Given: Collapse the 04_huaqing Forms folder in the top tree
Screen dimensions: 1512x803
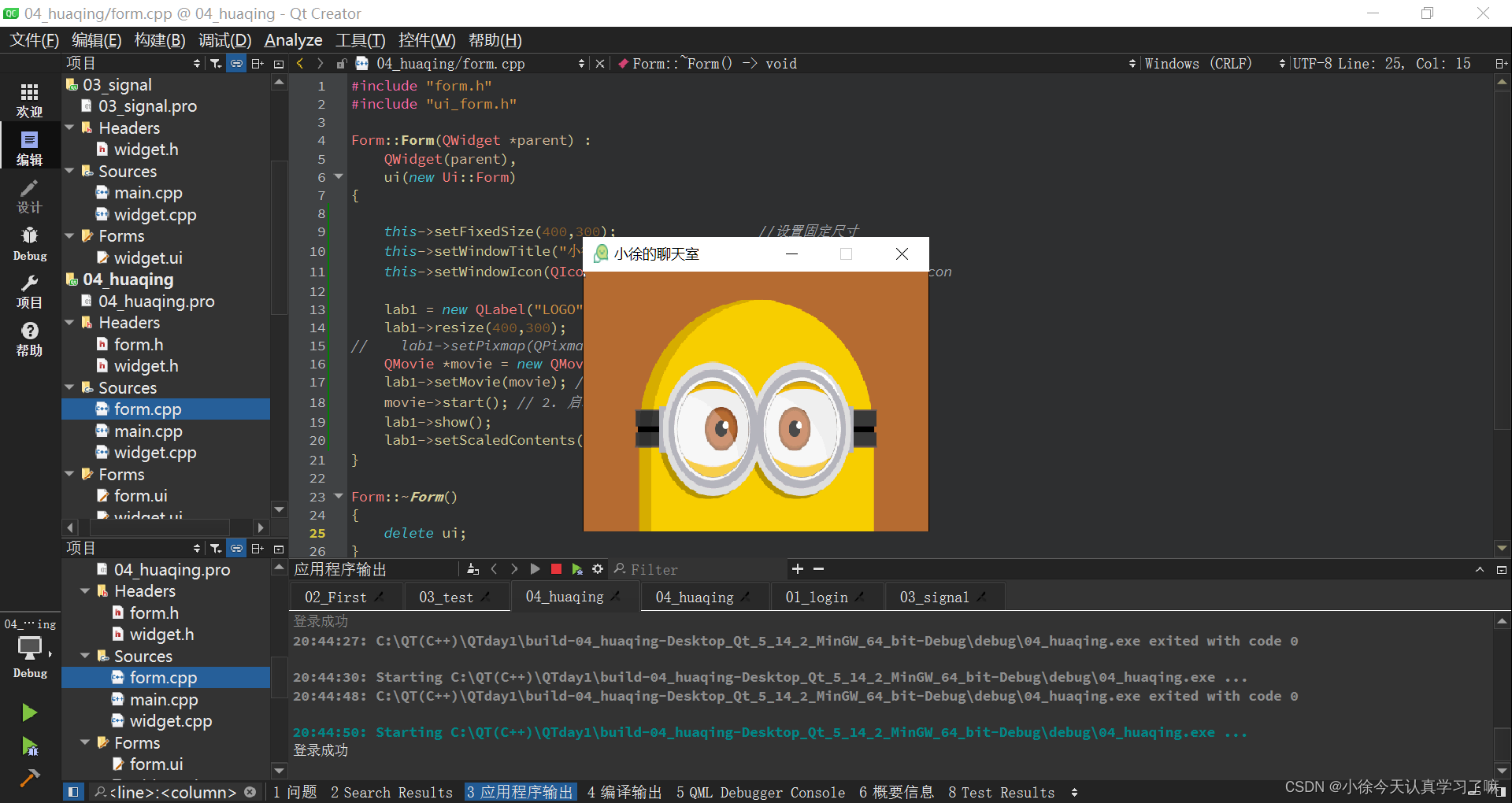Looking at the screenshot, I should click(69, 474).
